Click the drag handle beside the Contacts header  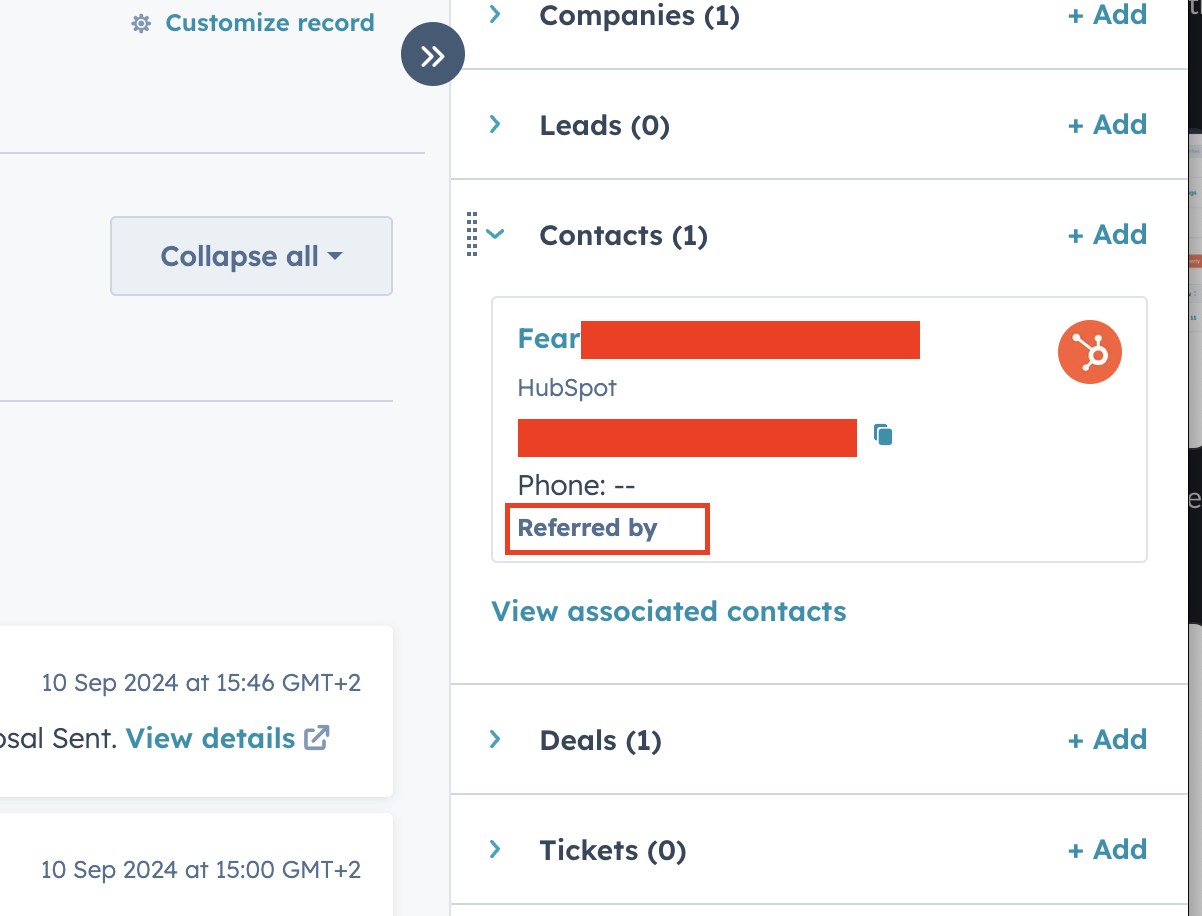coord(473,234)
